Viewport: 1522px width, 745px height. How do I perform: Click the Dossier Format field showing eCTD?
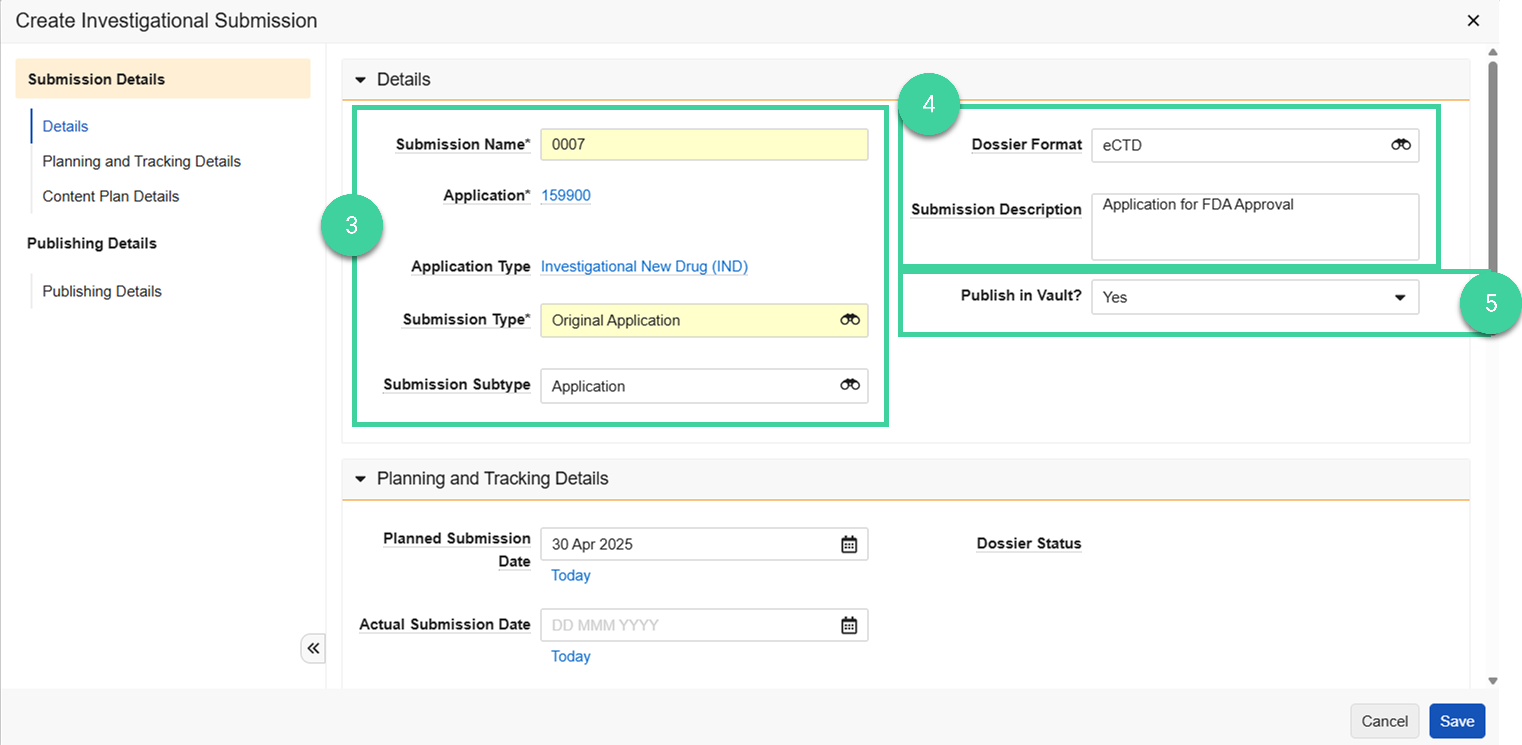(1254, 145)
